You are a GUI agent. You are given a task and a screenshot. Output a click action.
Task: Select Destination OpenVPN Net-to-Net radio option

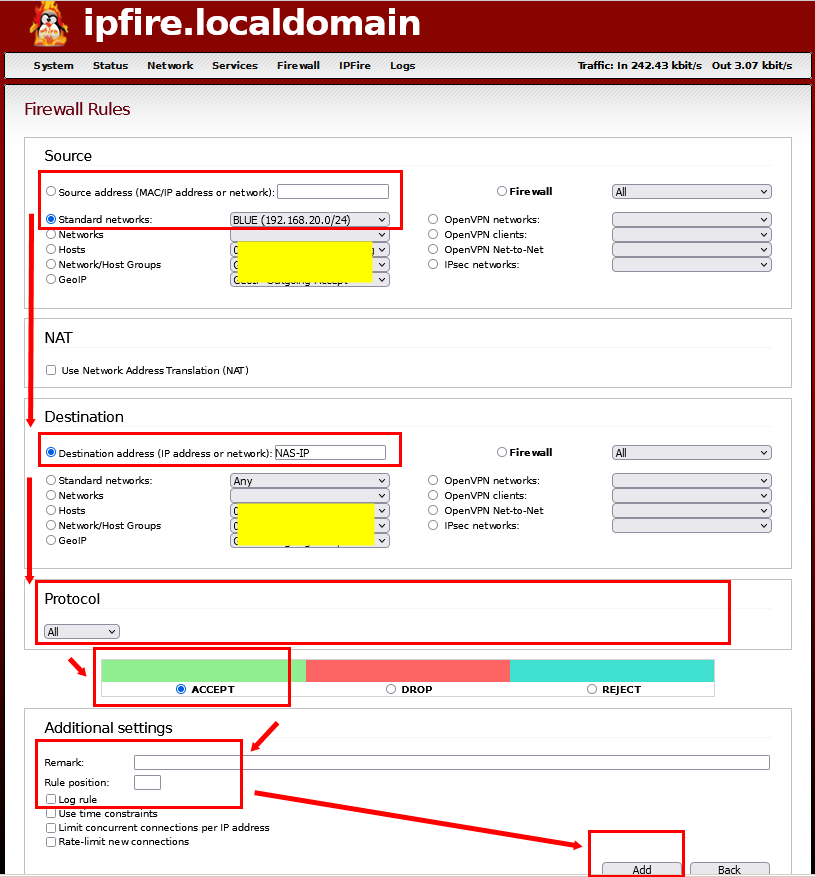[x=433, y=510]
